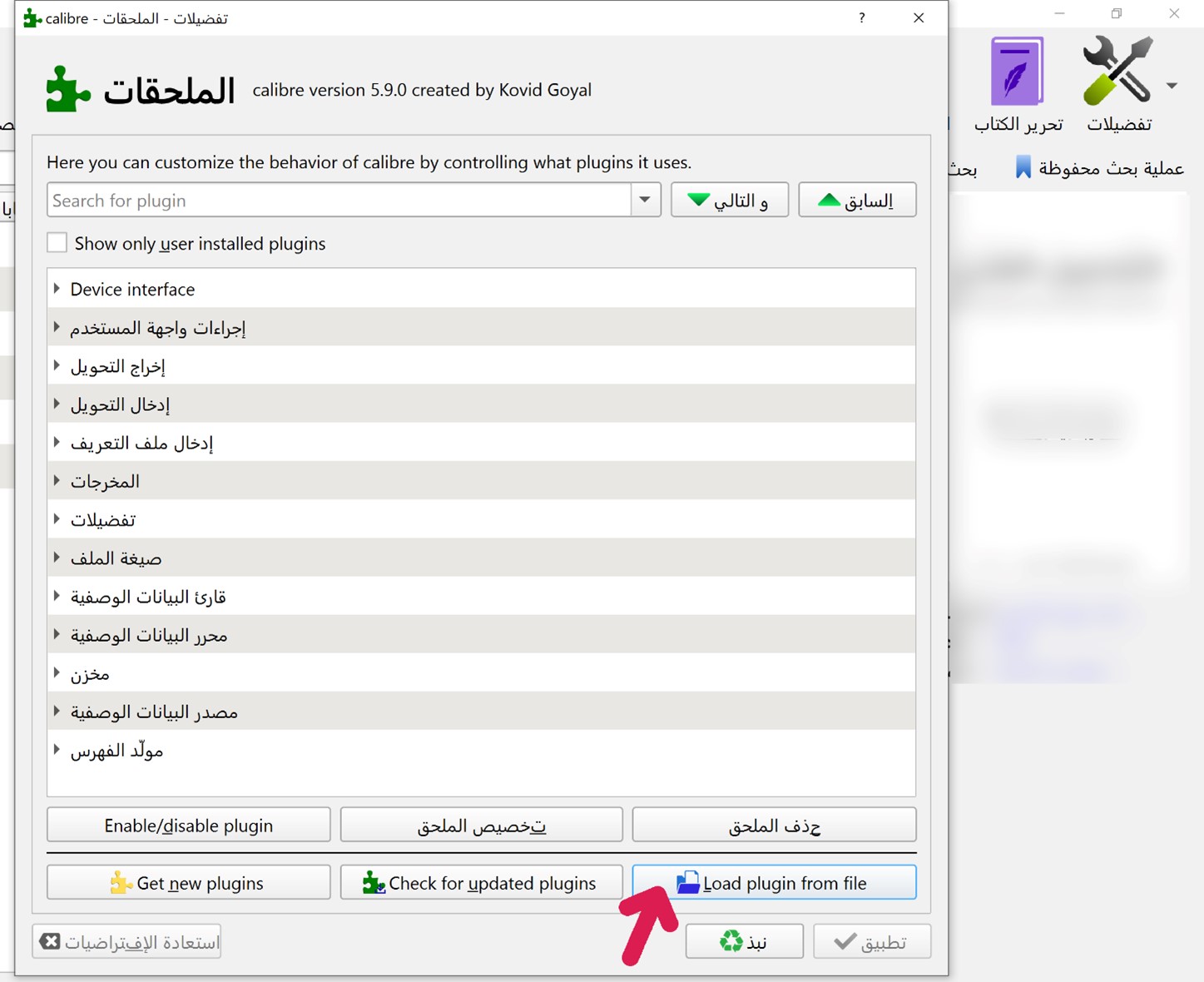Image resolution: width=1204 pixels, height=982 pixels.
Task: Expand the محرر البيانات الوصفية category
Action: (57, 634)
